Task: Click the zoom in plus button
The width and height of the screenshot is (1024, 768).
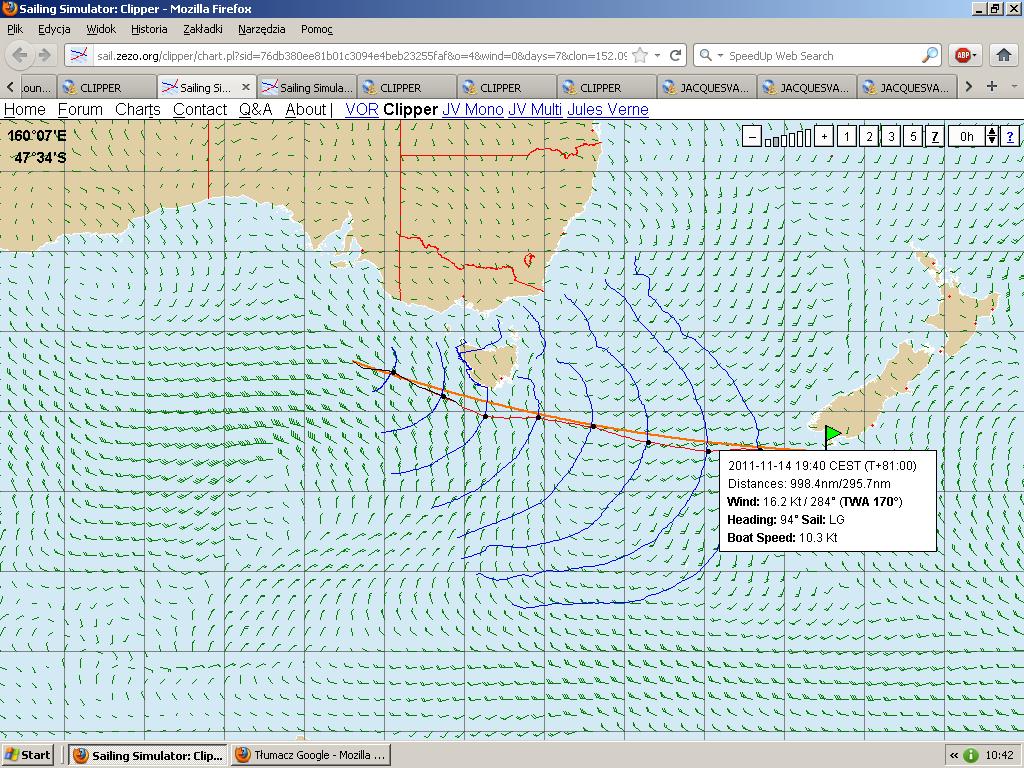Action: (824, 137)
